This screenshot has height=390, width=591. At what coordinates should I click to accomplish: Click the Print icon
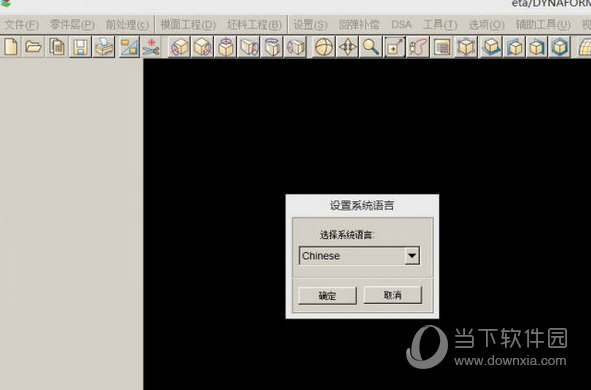[x=103, y=47]
